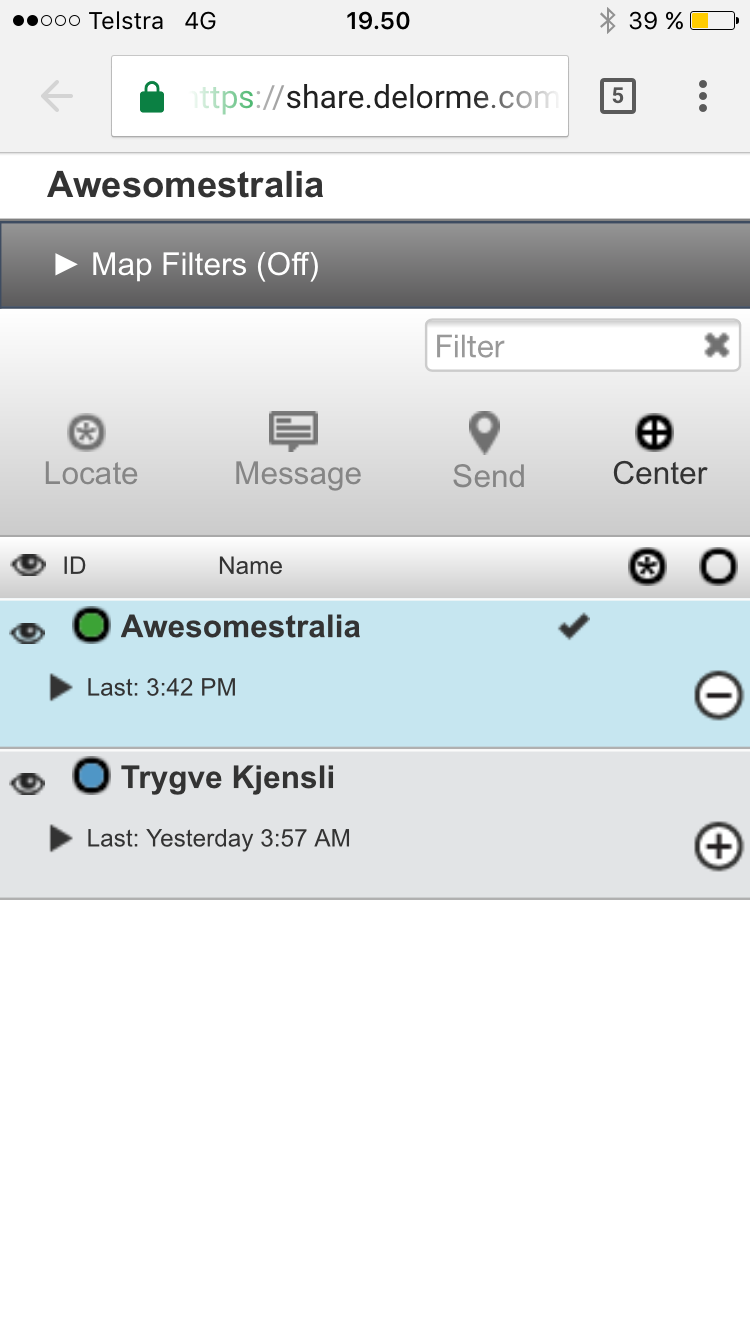The image size is (750, 1334).
Task: Toggle visibility eye for Awesomestralia
Action: [x=27, y=632]
